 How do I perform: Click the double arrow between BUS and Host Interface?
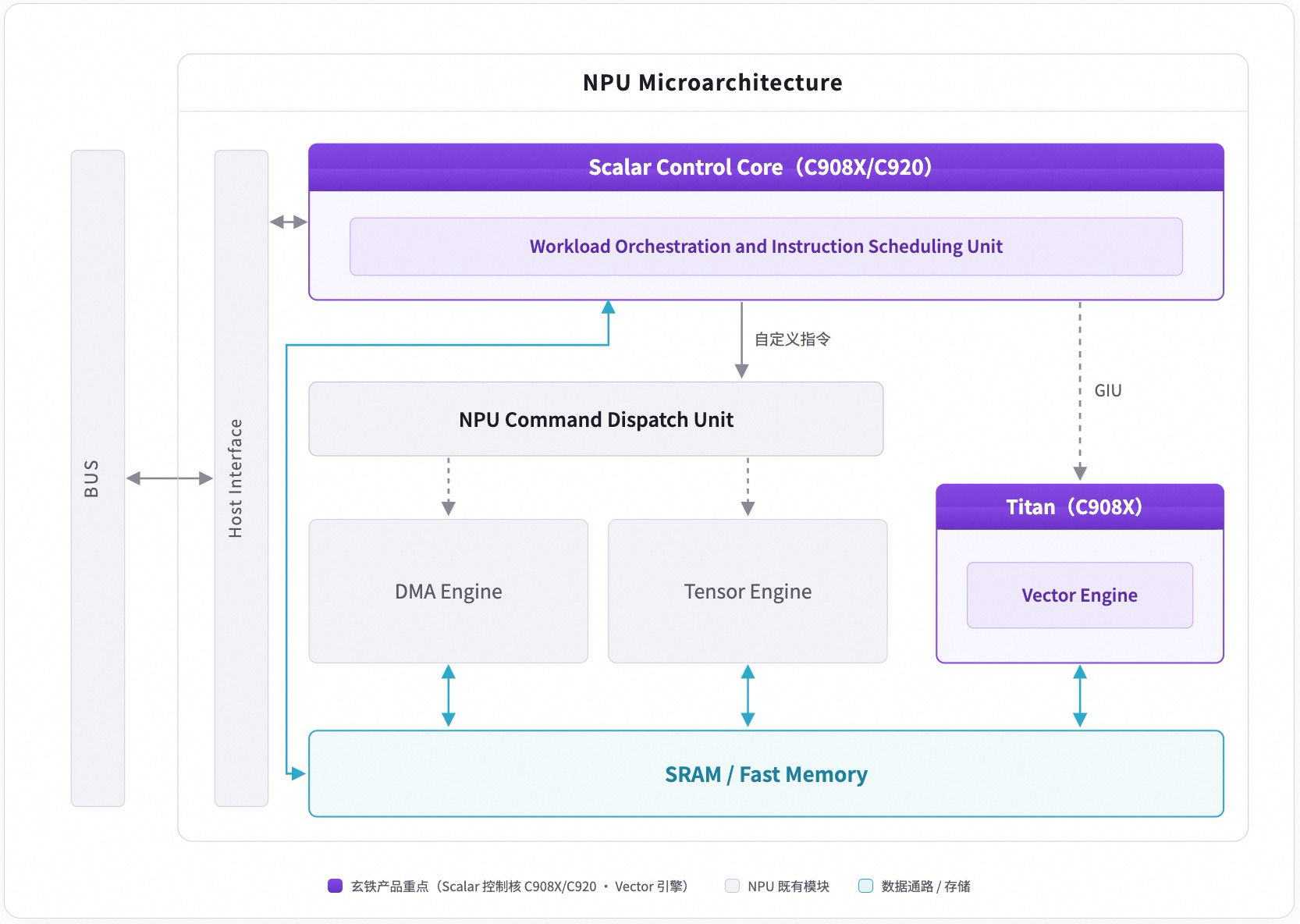[169, 478]
